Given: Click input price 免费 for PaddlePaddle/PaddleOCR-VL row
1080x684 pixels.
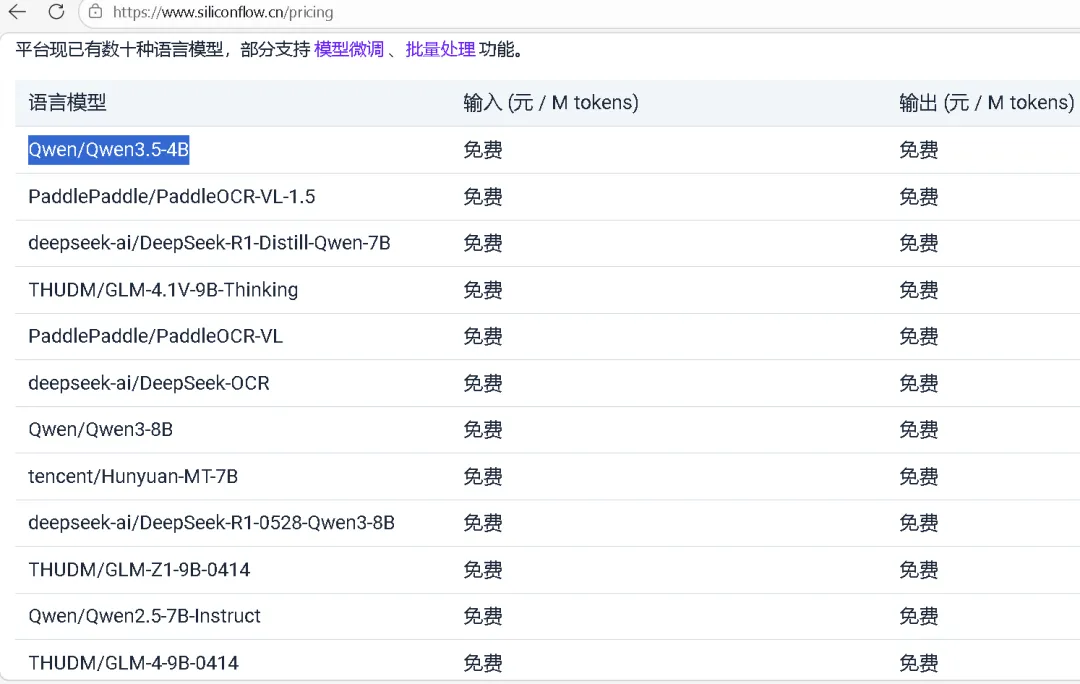Looking at the screenshot, I should pos(483,336).
